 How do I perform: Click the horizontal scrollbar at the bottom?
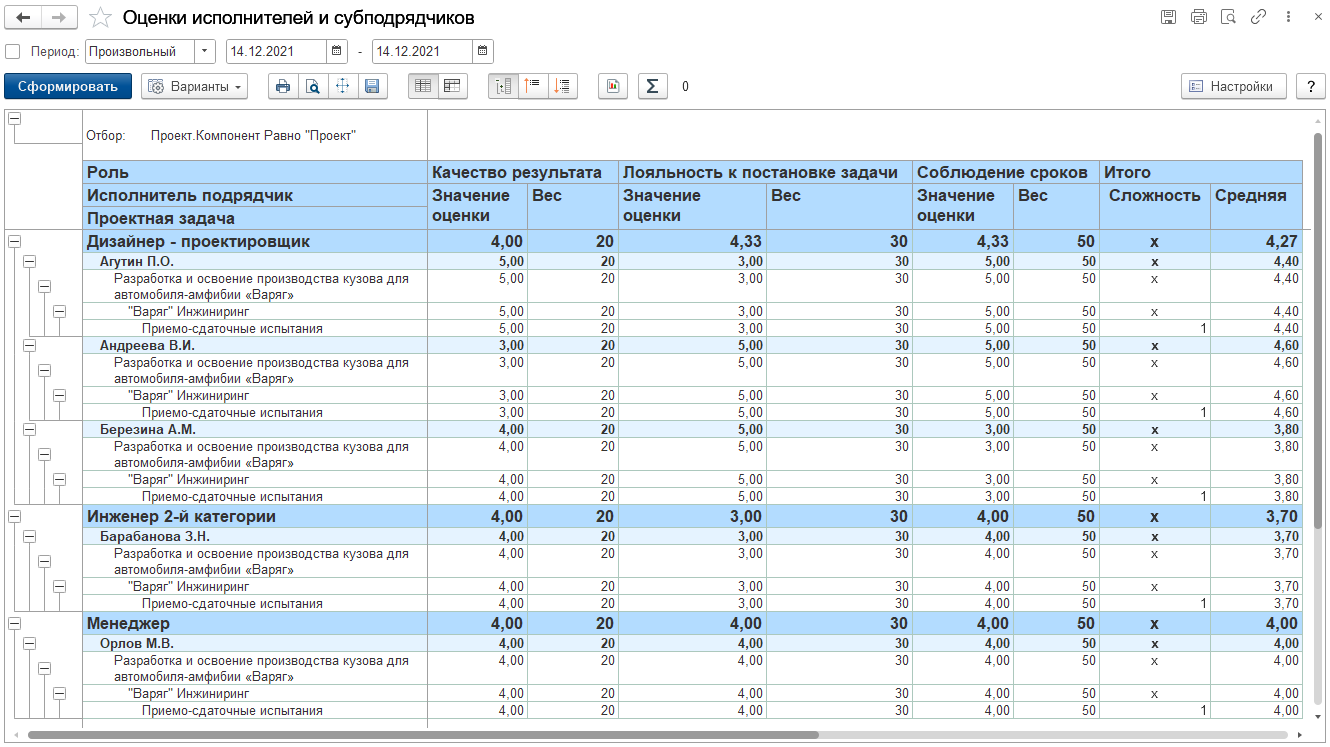tap(422, 735)
